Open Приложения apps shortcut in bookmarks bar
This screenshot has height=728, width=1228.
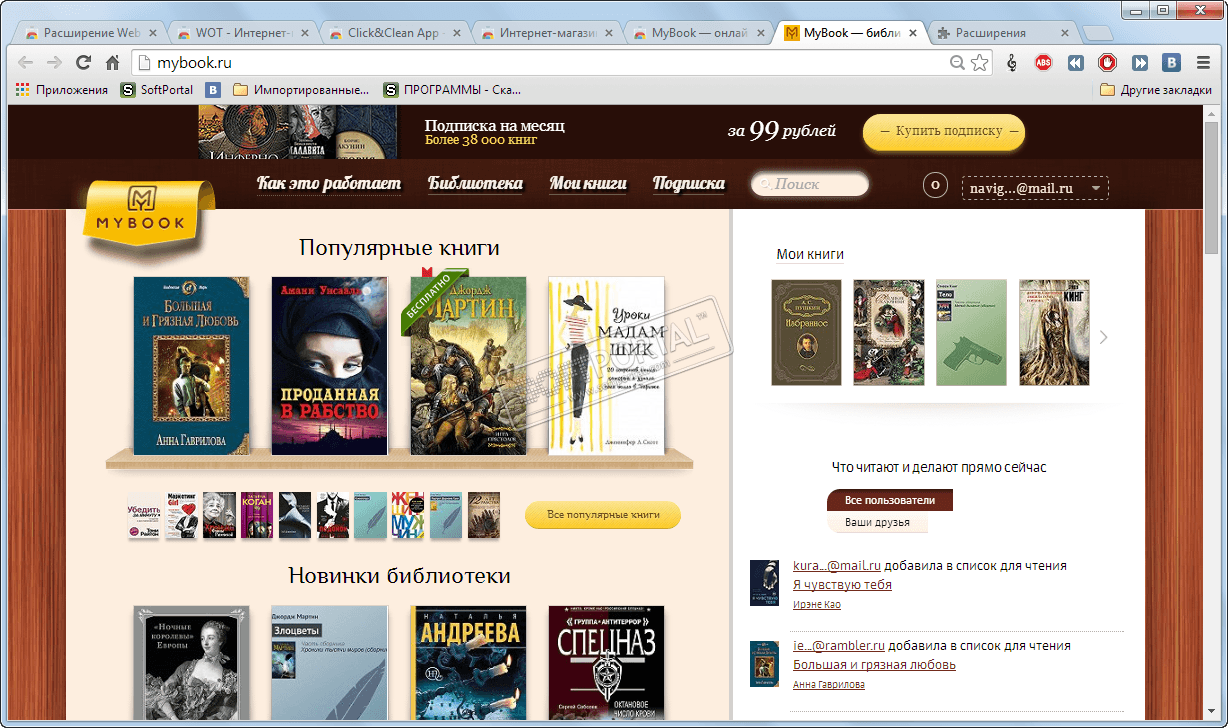pyautogui.click(x=62, y=90)
